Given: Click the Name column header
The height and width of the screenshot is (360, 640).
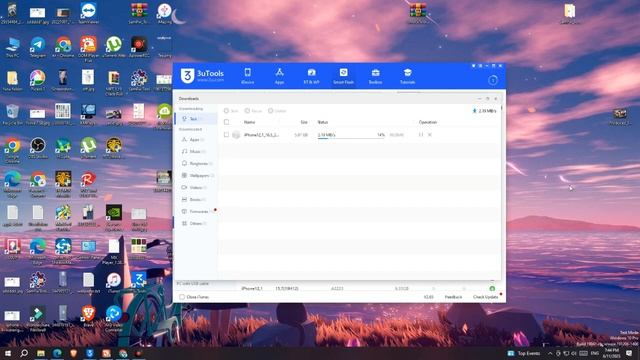Looking at the screenshot, I should click(249, 122).
